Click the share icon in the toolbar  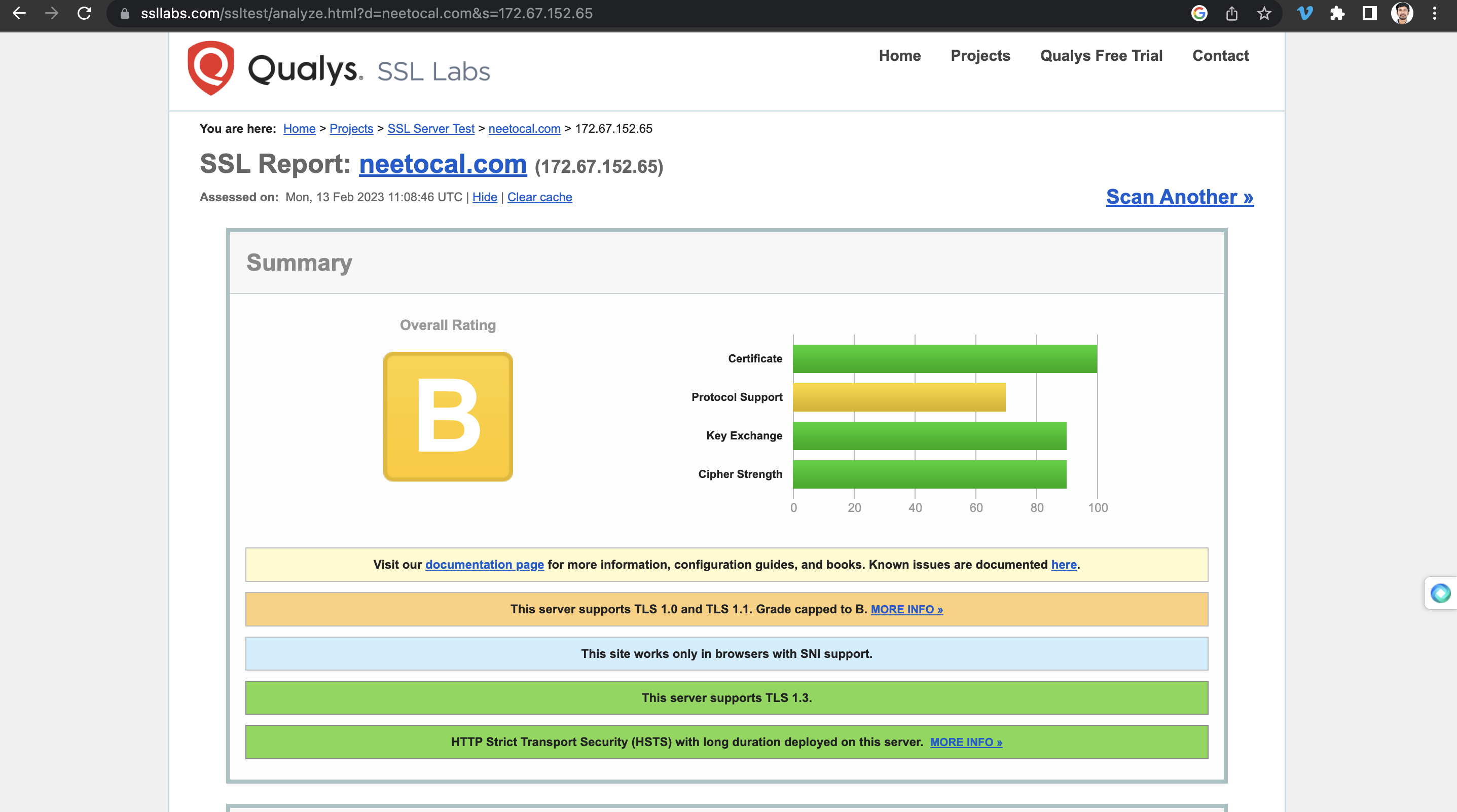click(1231, 14)
